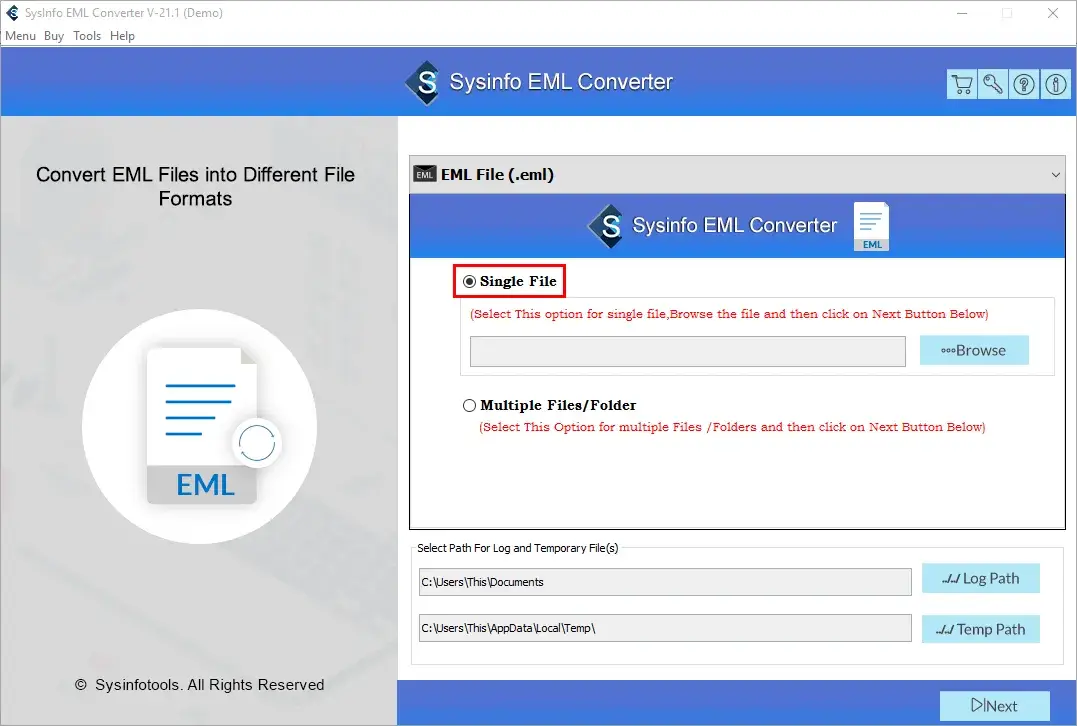Minimize the EML Converter window
The image size is (1077, 726).
962,13
